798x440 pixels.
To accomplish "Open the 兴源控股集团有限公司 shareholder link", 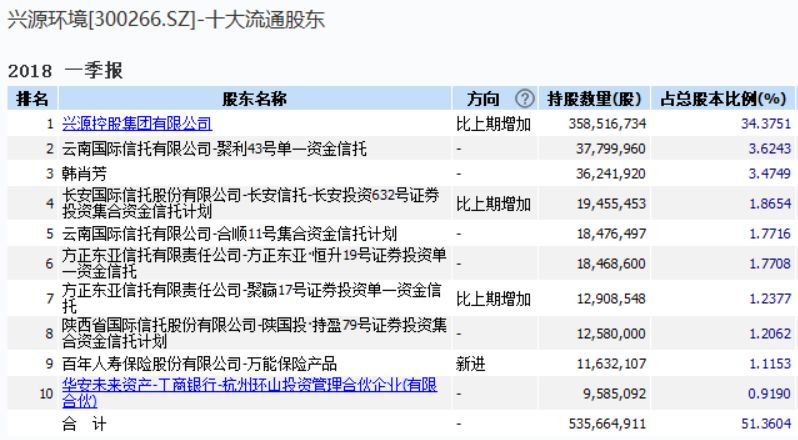I will coord(137,124).
